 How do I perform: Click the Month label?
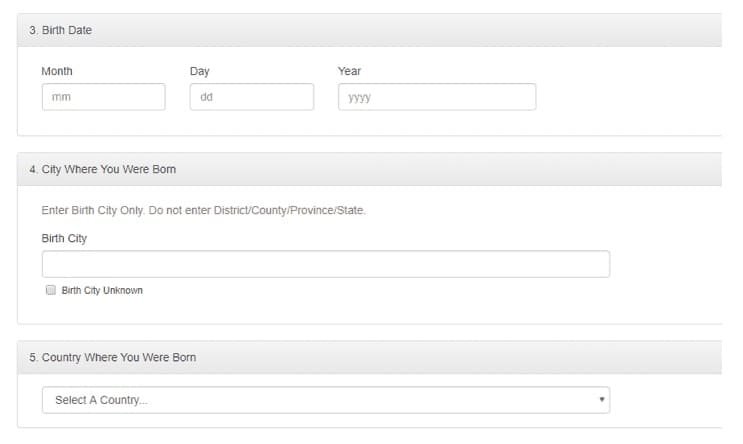(57, 71)
